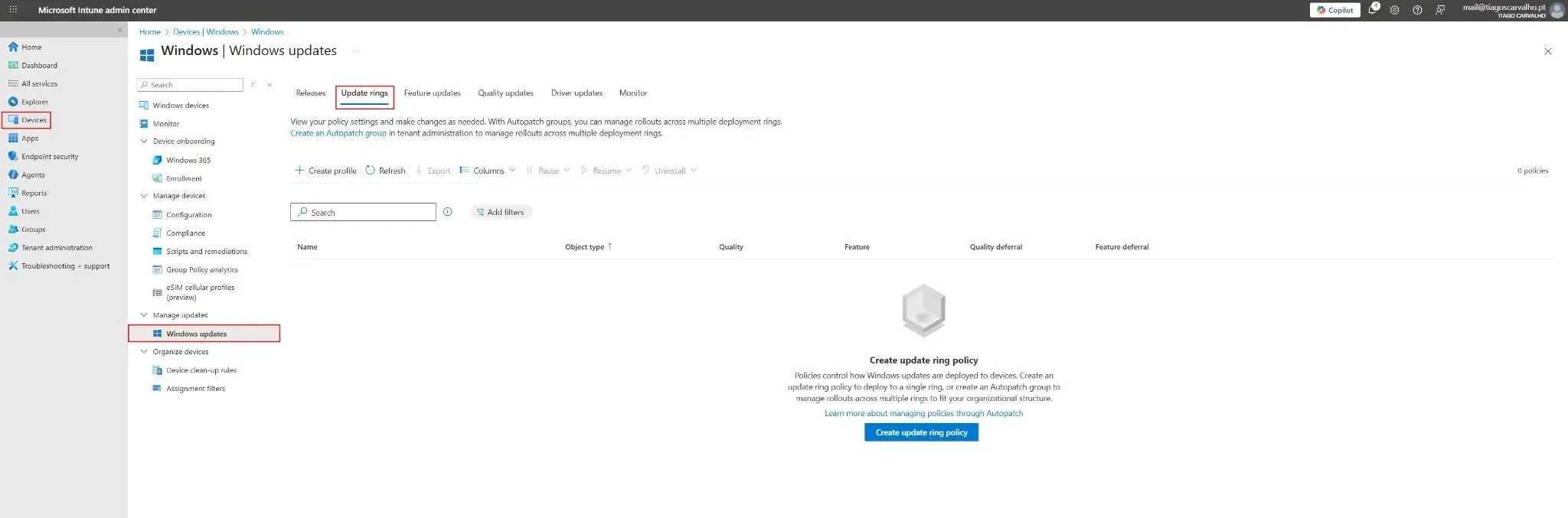Screen dimensions: 1568x518
Task: Switch to the Releases tab
Action: coord(311,93)
